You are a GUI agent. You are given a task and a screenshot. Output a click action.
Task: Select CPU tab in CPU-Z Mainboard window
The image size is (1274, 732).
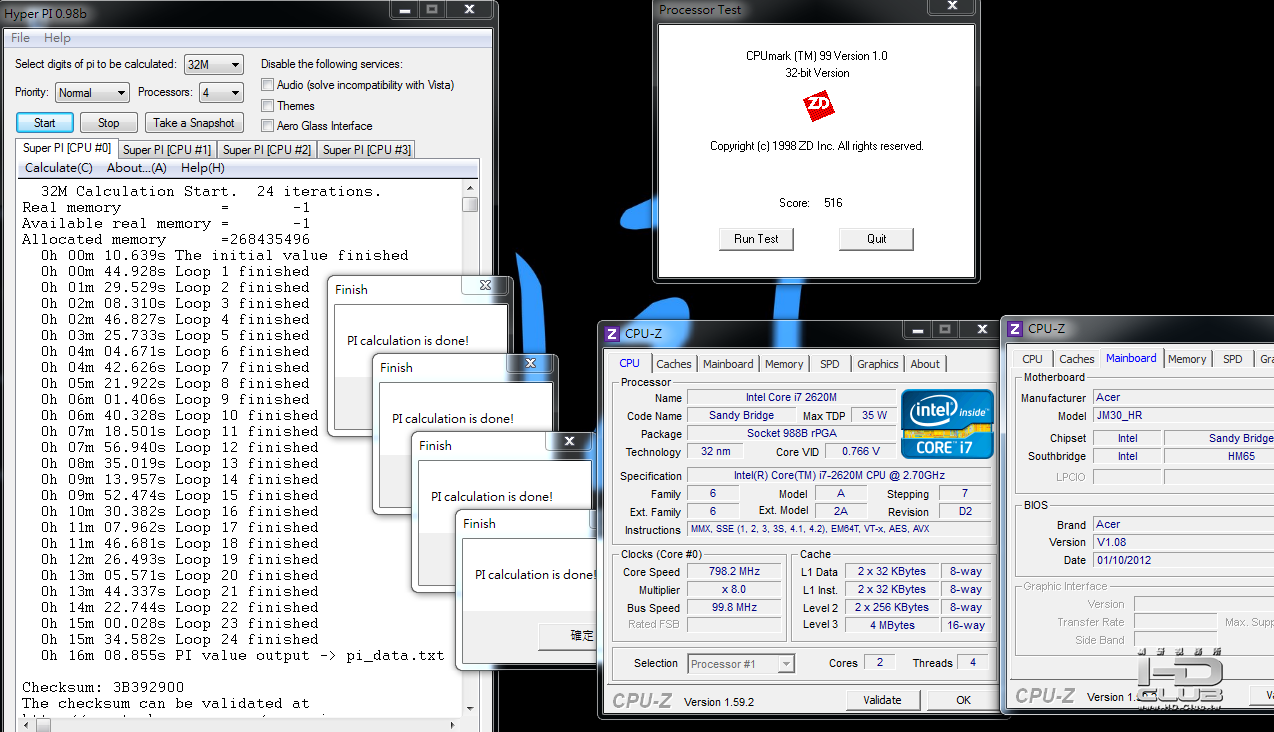(1032, 359)
